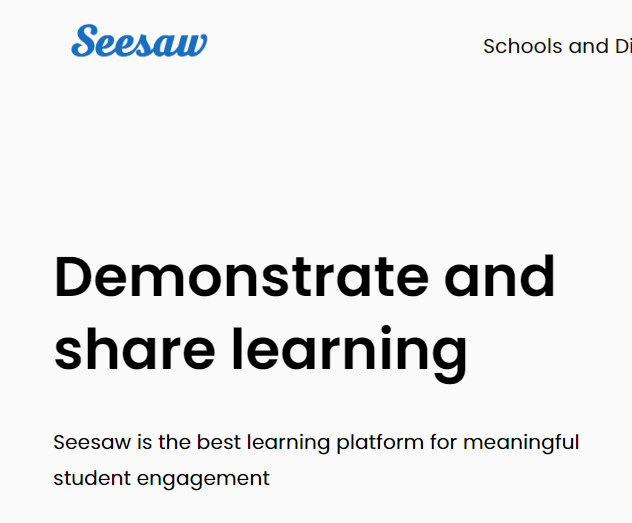Click the partial "Di" text in the navigation

622,46
